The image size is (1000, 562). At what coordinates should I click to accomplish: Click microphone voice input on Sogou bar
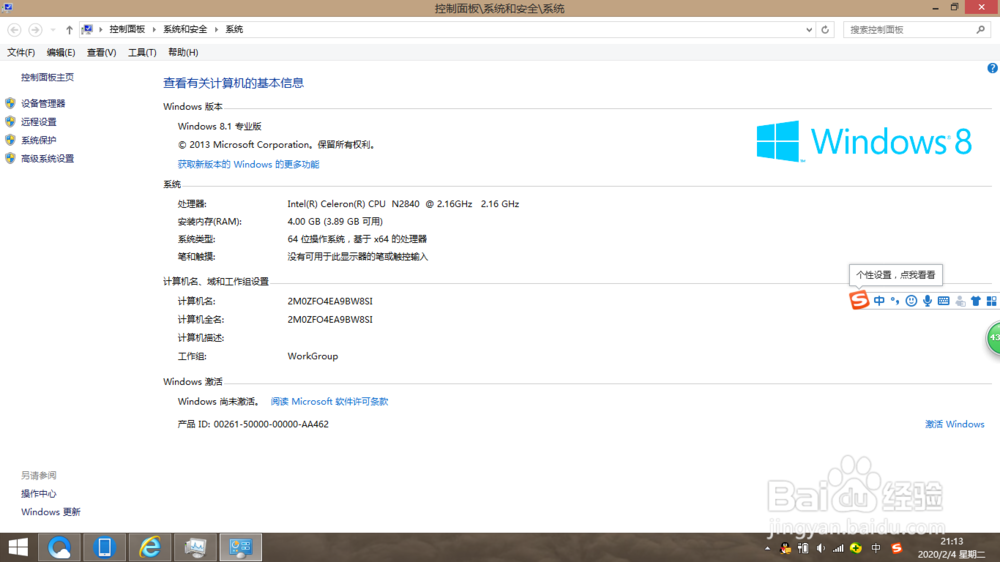click(927, 300)
